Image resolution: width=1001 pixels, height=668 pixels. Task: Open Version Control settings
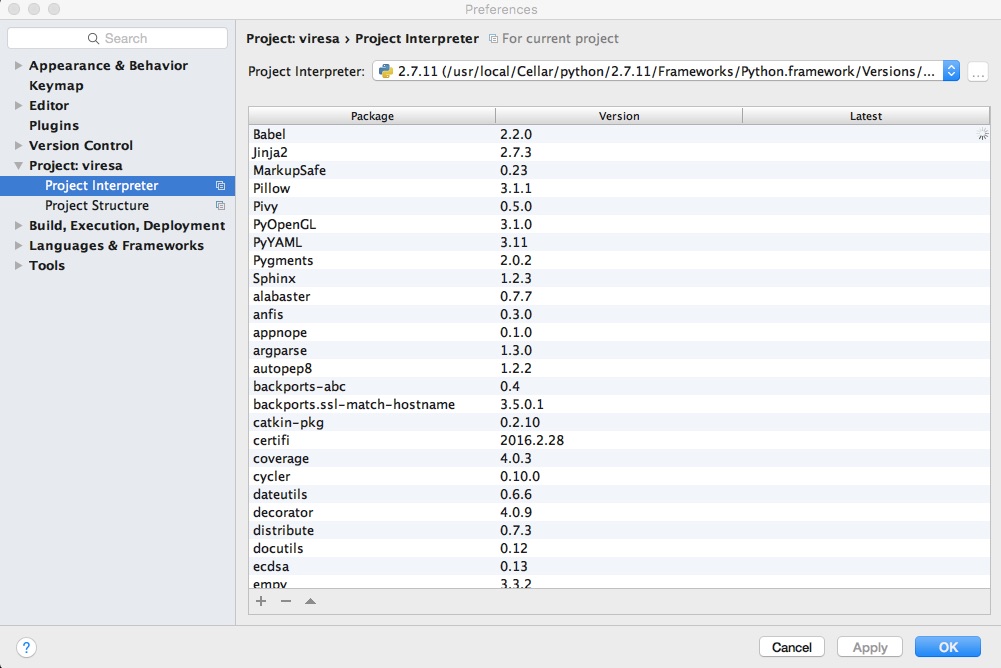click(x=80, y=146)
